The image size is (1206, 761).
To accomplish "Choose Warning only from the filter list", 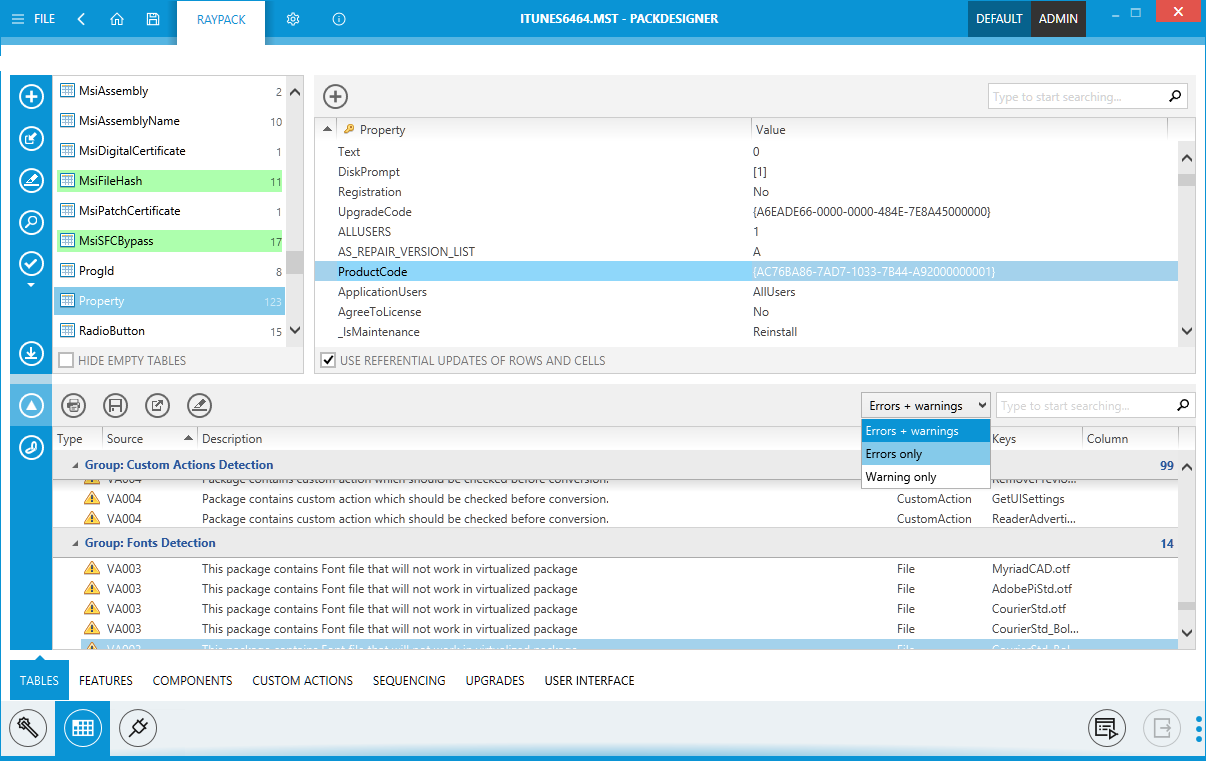I will [901, 477].
